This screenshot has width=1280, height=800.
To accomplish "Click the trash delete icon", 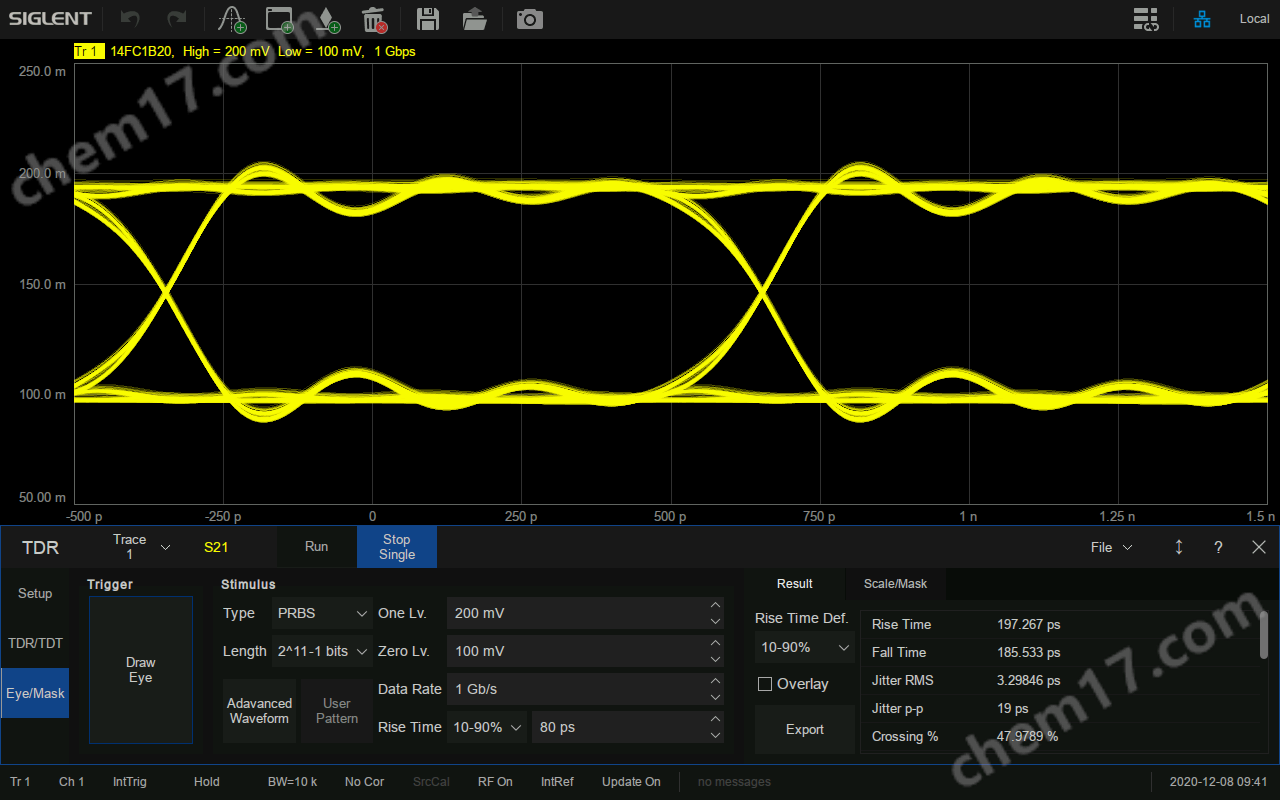I will pyautogui.click(x=374, y=19).
